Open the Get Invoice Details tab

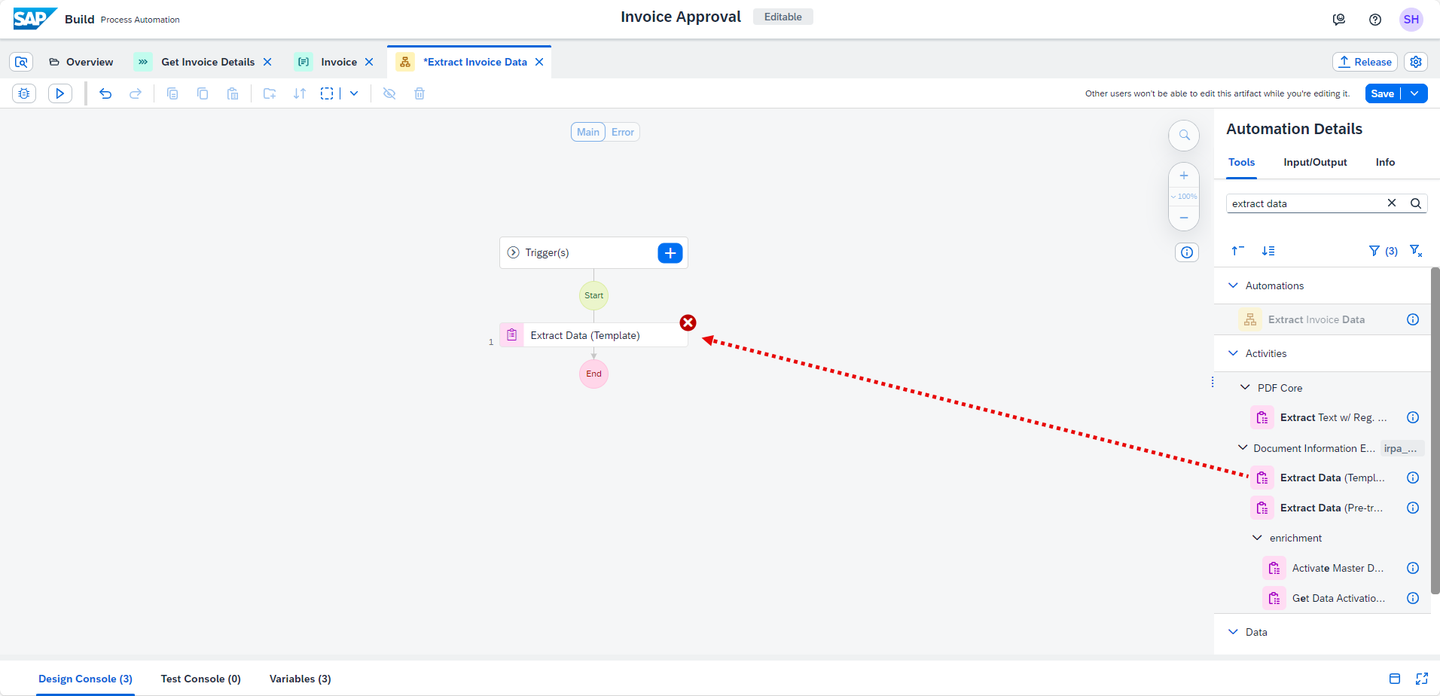click(x=208, y=62)
